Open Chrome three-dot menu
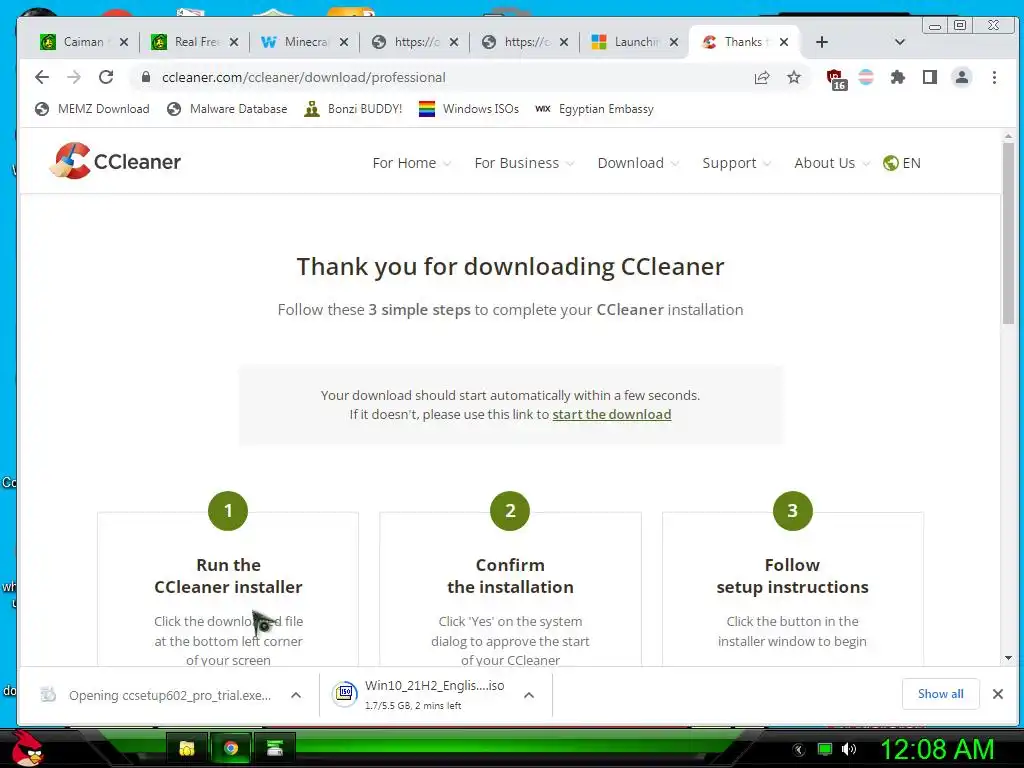 (994, 77)
